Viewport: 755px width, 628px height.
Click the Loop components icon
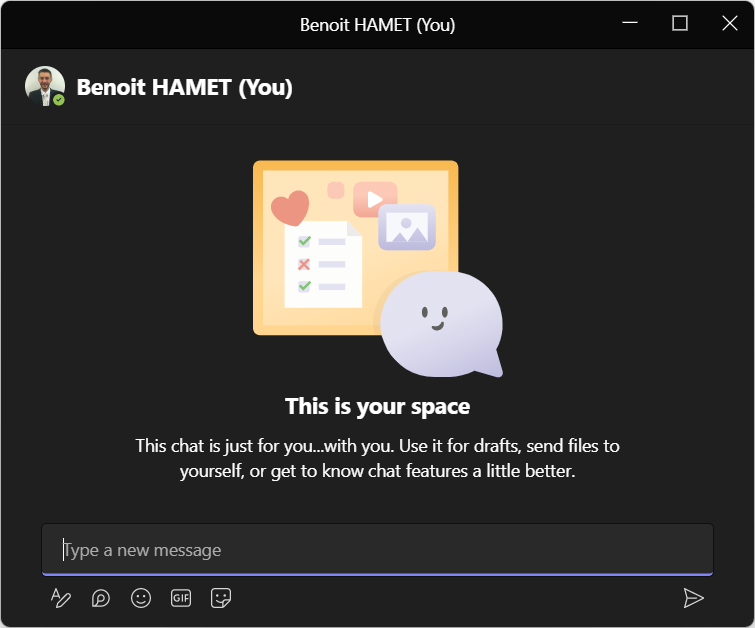coord(100,598)
